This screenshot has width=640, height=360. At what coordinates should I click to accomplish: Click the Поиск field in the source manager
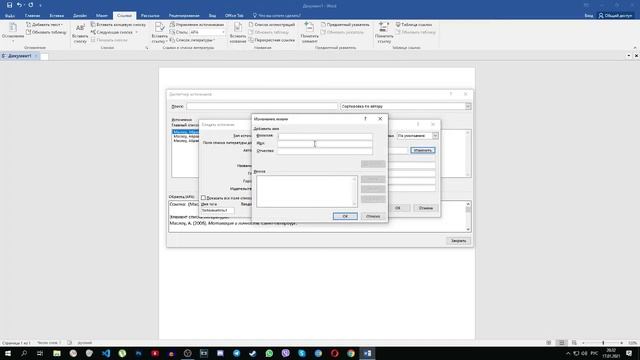[x=262, y=106]
